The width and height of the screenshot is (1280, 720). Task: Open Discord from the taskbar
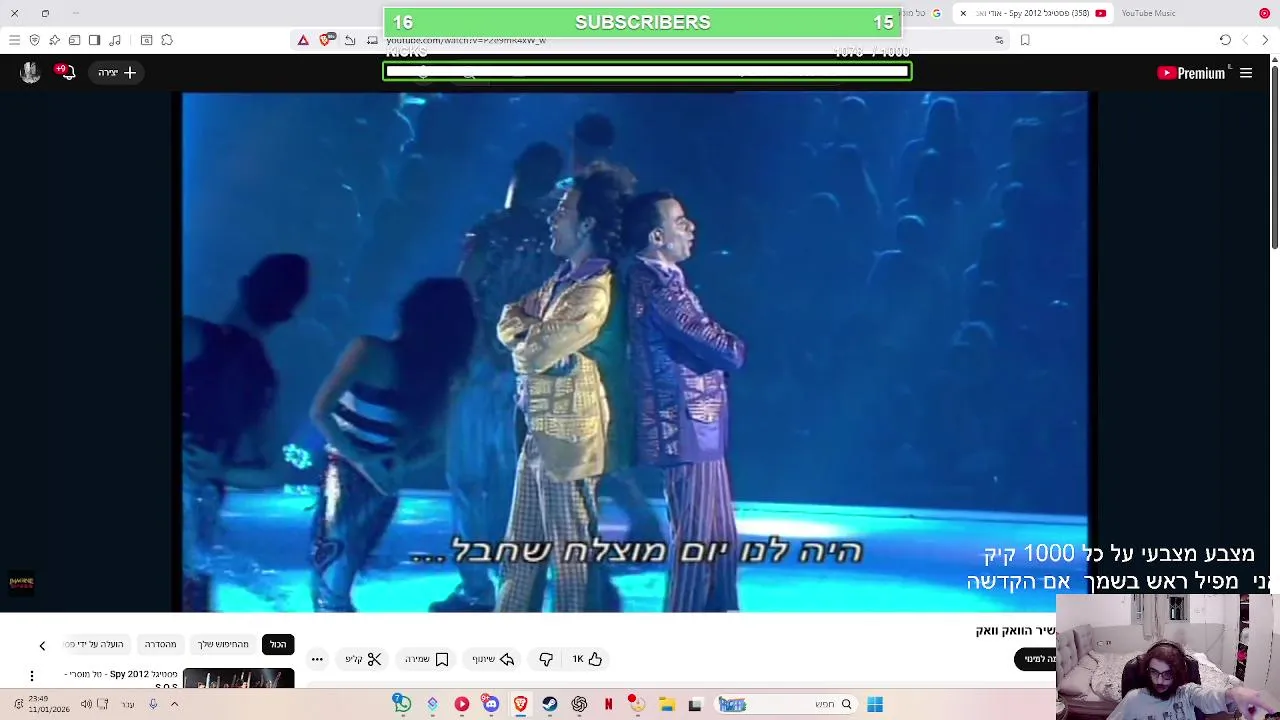pos(490,704)
